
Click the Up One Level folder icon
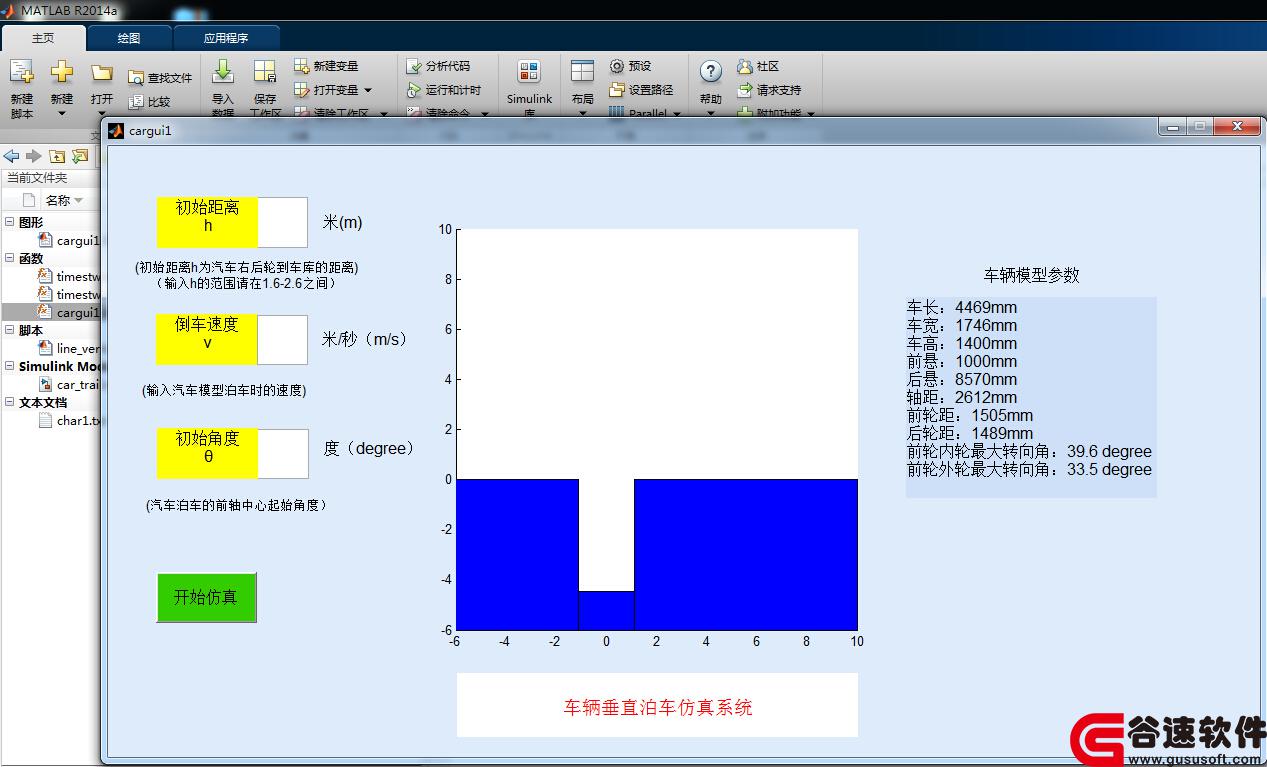[x=57, y=156]
